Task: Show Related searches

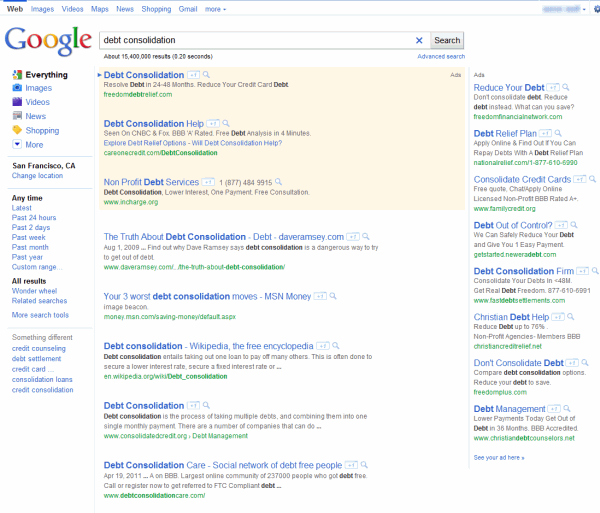Action: (39, 301)
